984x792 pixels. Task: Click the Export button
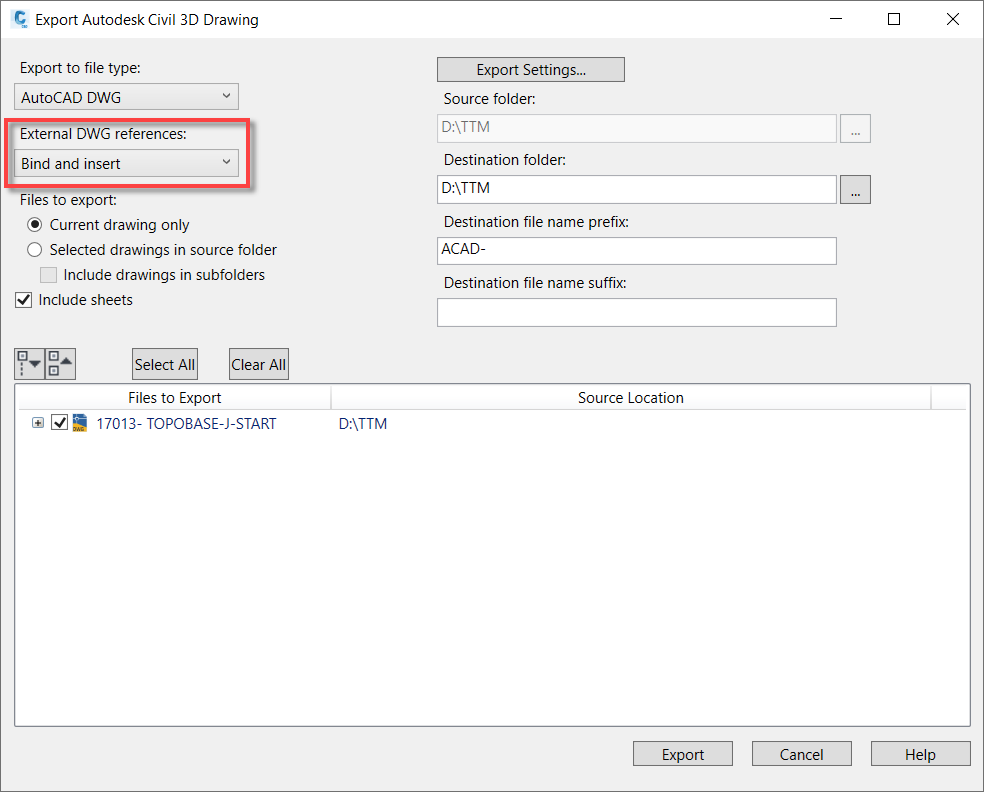[x=682, y=753]
